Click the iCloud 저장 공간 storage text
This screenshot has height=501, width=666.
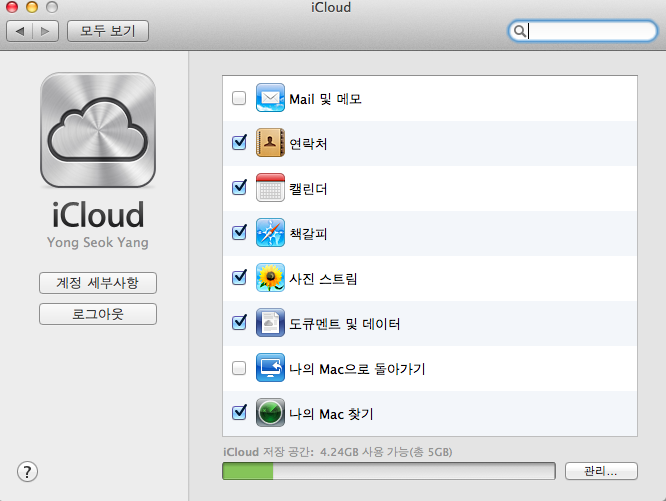338,452
